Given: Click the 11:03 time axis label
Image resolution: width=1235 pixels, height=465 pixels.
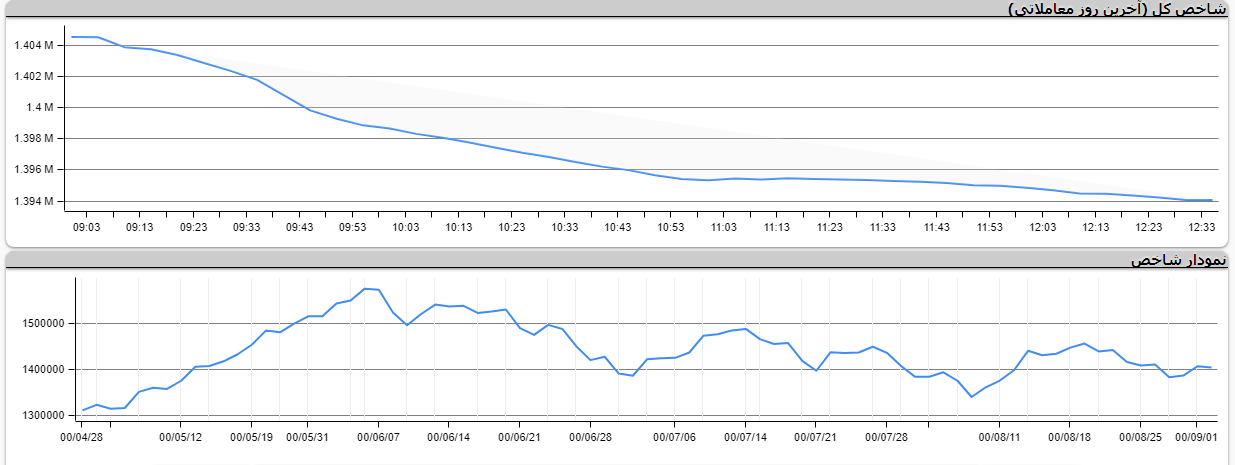Looking at the screenshot, I should pos(724,227).
